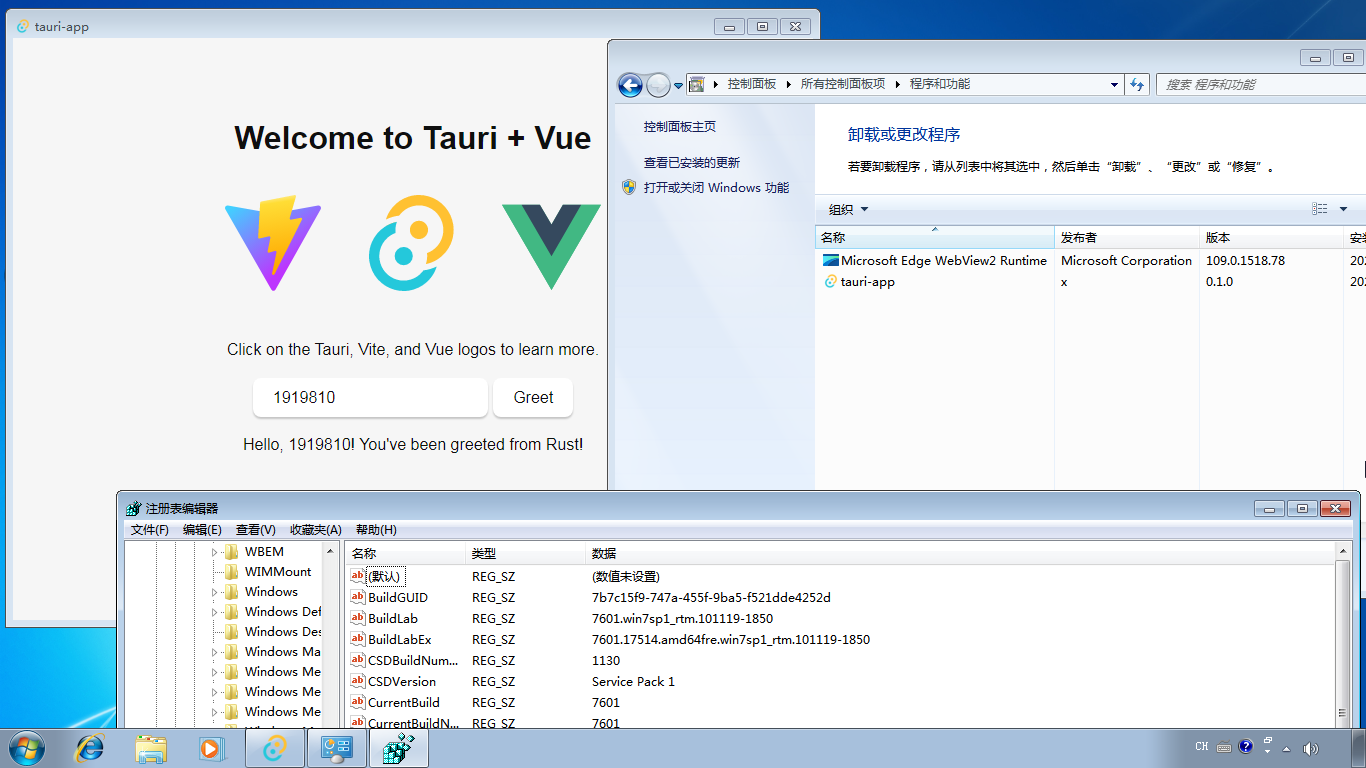This screenshot has height=768, width=1366.
Task: Select the BuildLabEx registry value
Action: [x=399, y=640]
